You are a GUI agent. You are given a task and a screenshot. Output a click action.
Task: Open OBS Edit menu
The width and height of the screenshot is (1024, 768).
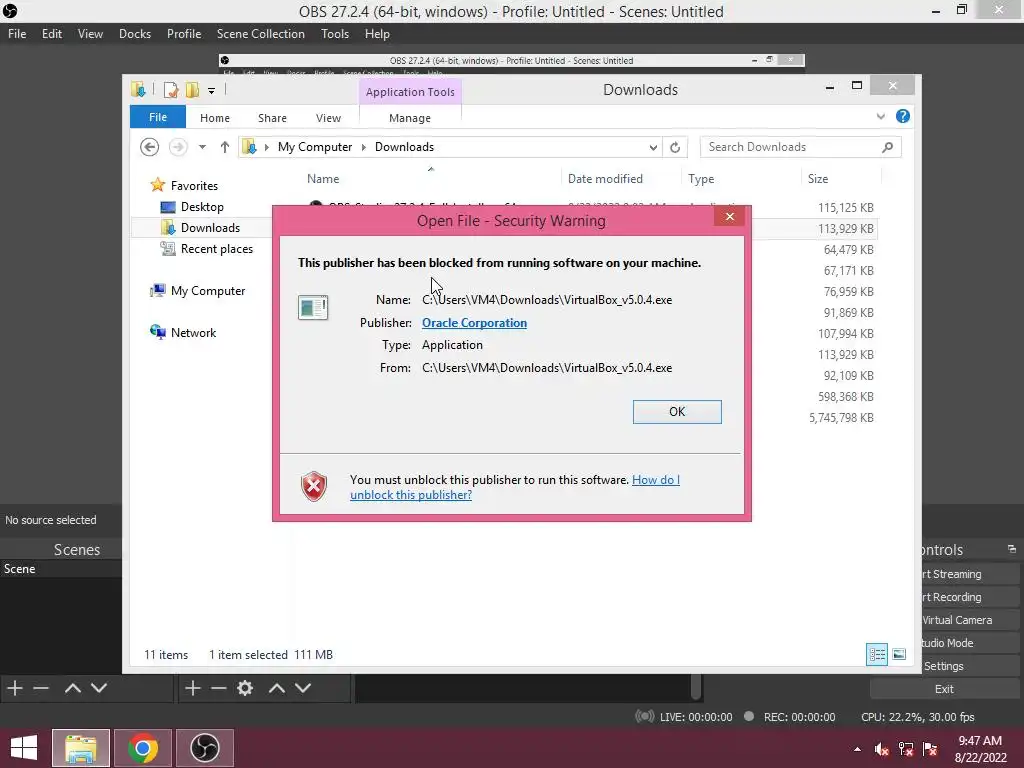(x=52, y=34)
